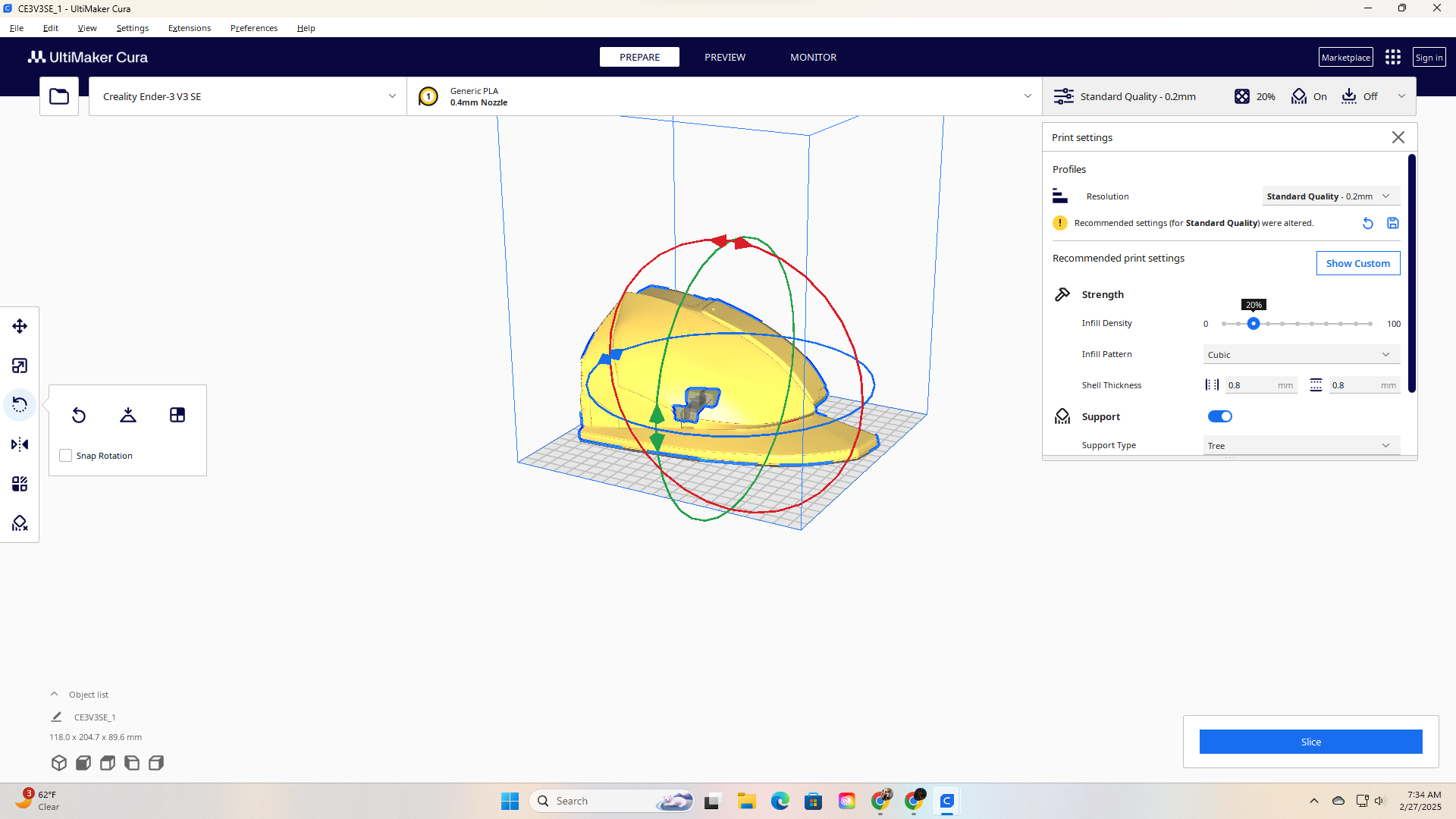Click the taskbar Search box
This screenshot has width=1456, height=819.
pyautogui.click(x=612, y=801)
